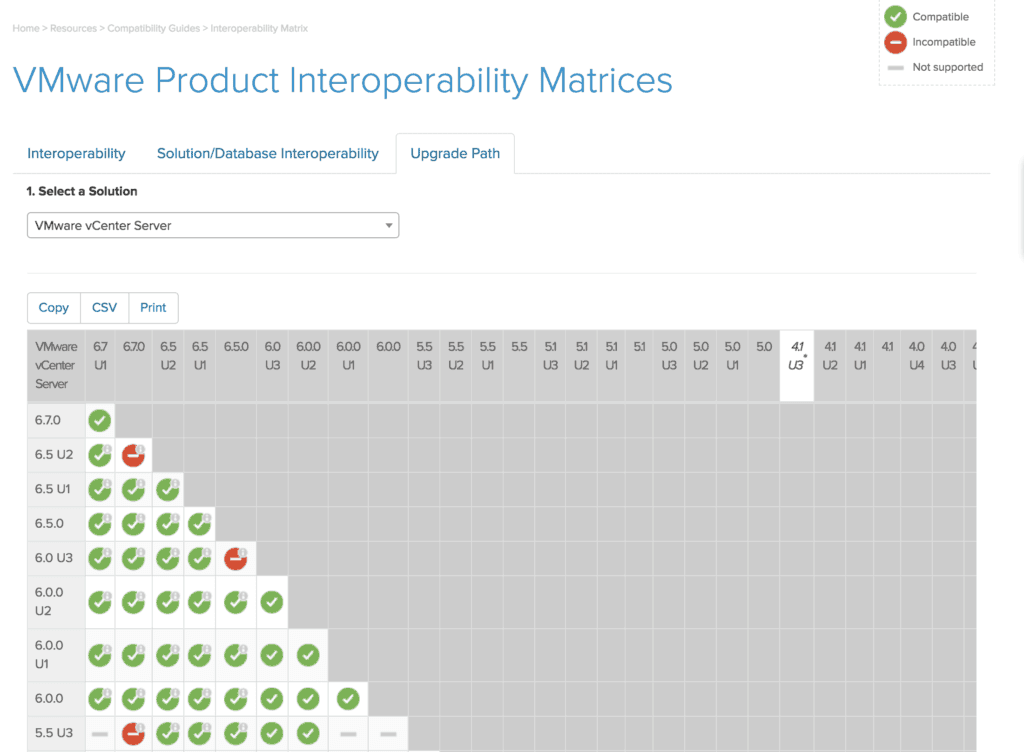The image size is (1024, 752).
Task: Click the Print button
Action: click(153, 307)
